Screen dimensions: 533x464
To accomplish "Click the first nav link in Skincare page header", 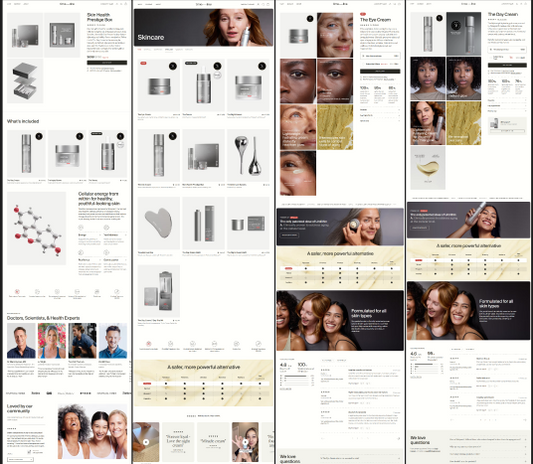I will (x=140, y=4).
